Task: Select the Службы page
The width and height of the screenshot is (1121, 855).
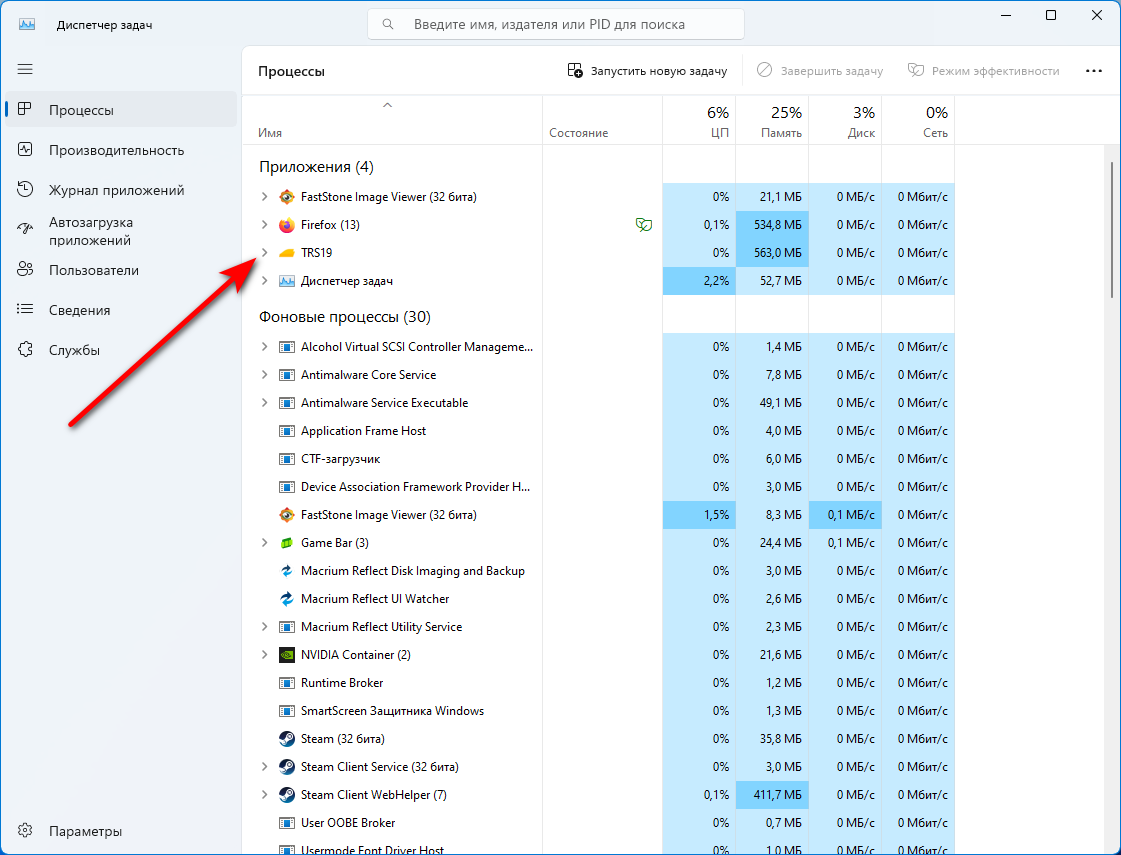Action: click(121, 350)
